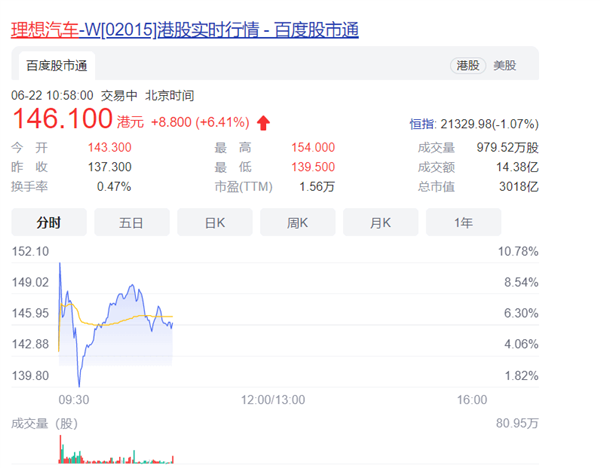
Task: Select the 日K chart tab
Action: [215, 222]
